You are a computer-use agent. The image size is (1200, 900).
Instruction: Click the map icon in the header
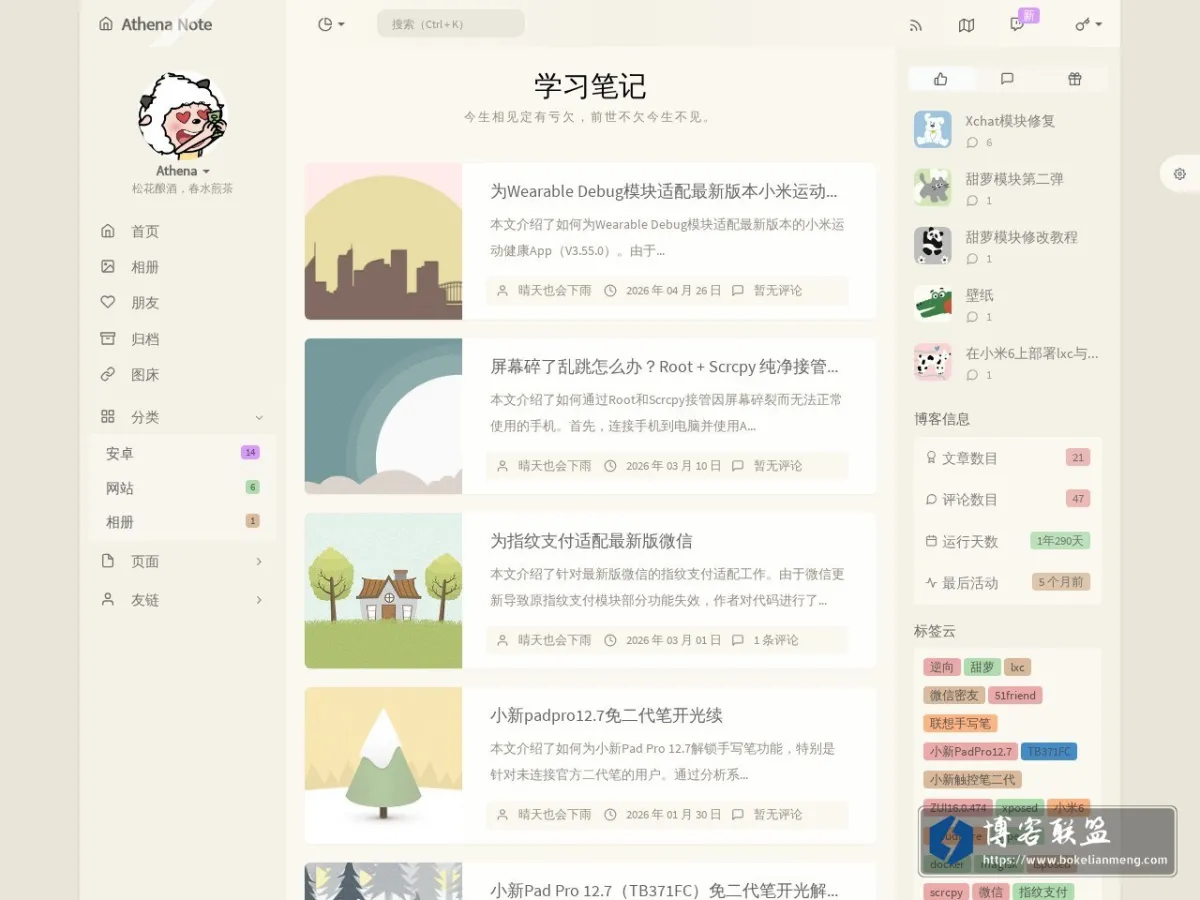click(x=966, y=25)
